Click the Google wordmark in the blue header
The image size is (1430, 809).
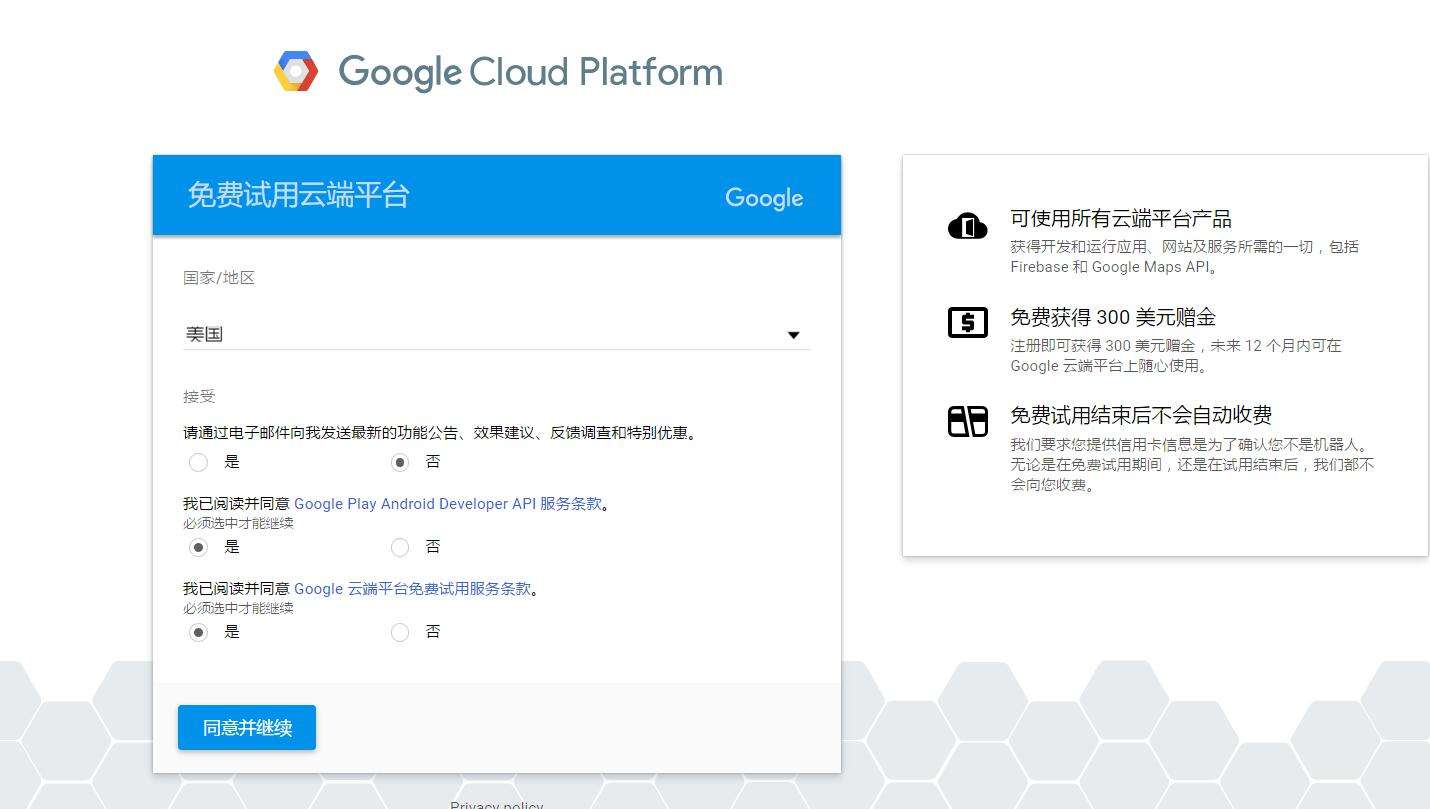[764, 198]
